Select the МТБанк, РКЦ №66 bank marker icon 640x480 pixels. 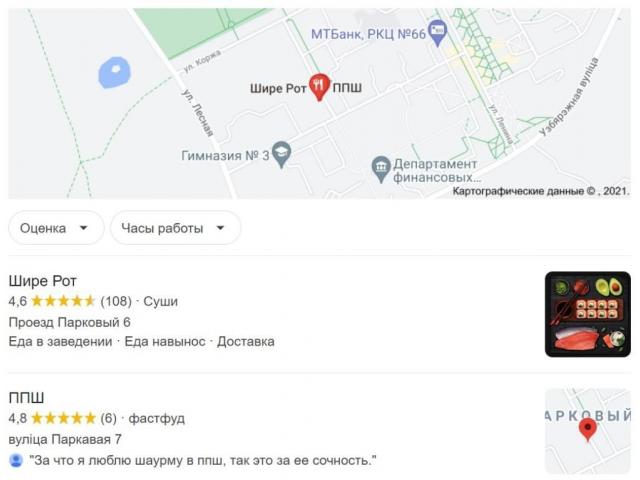tap(438, 33)
